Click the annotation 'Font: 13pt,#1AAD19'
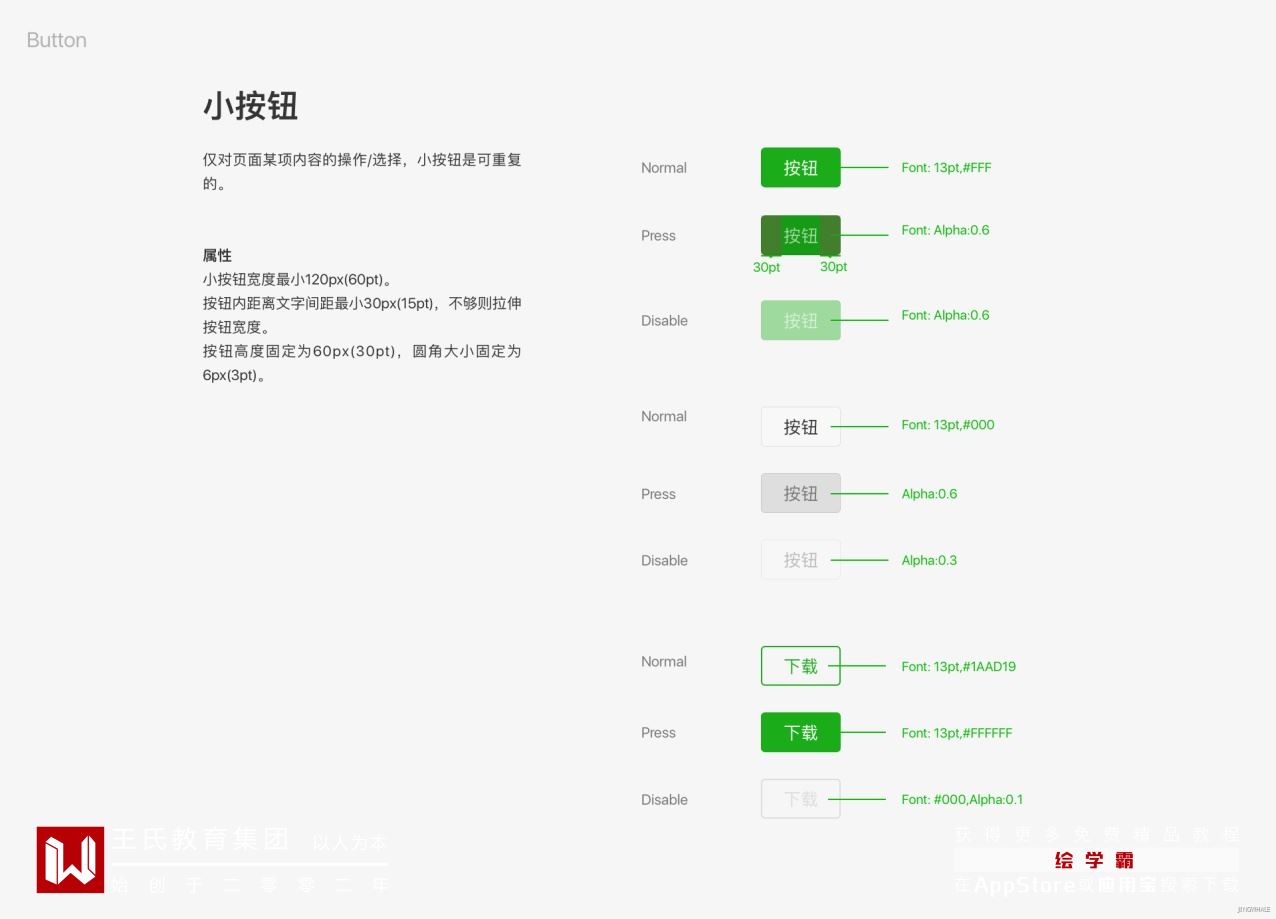Image resolution: width=1276 pixels, height=919 pixels. click(x=958, y=667)
